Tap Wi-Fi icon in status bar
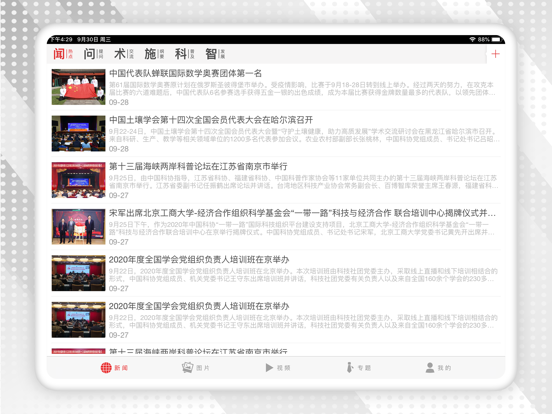 [472, 39]
